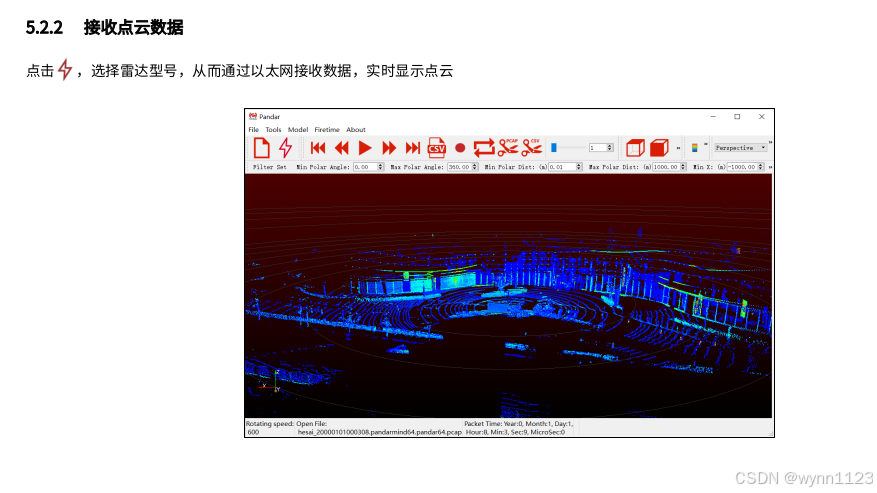Click the CSV scissors cut icon

click(x=531, y=147)
